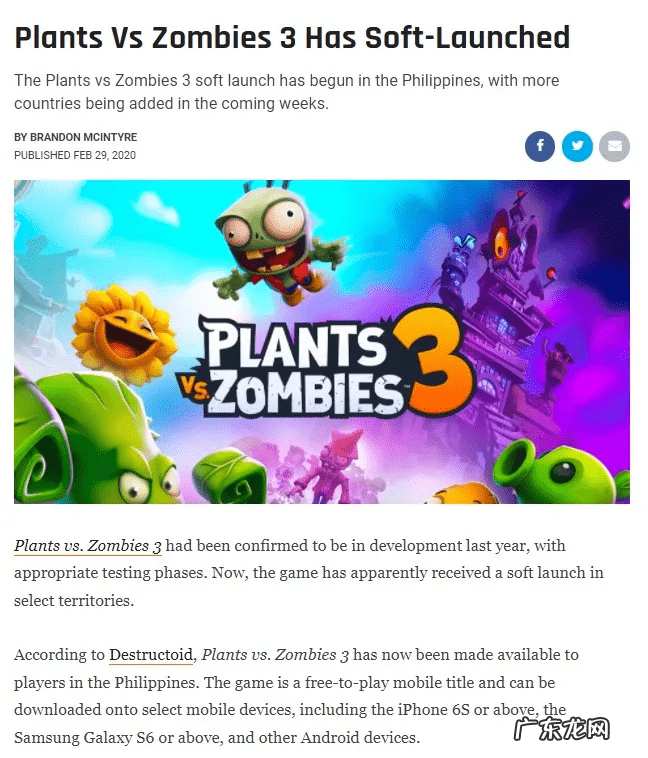648x758 pixels.
Task: Open the Destructoid source link
Action: point(151,655)
